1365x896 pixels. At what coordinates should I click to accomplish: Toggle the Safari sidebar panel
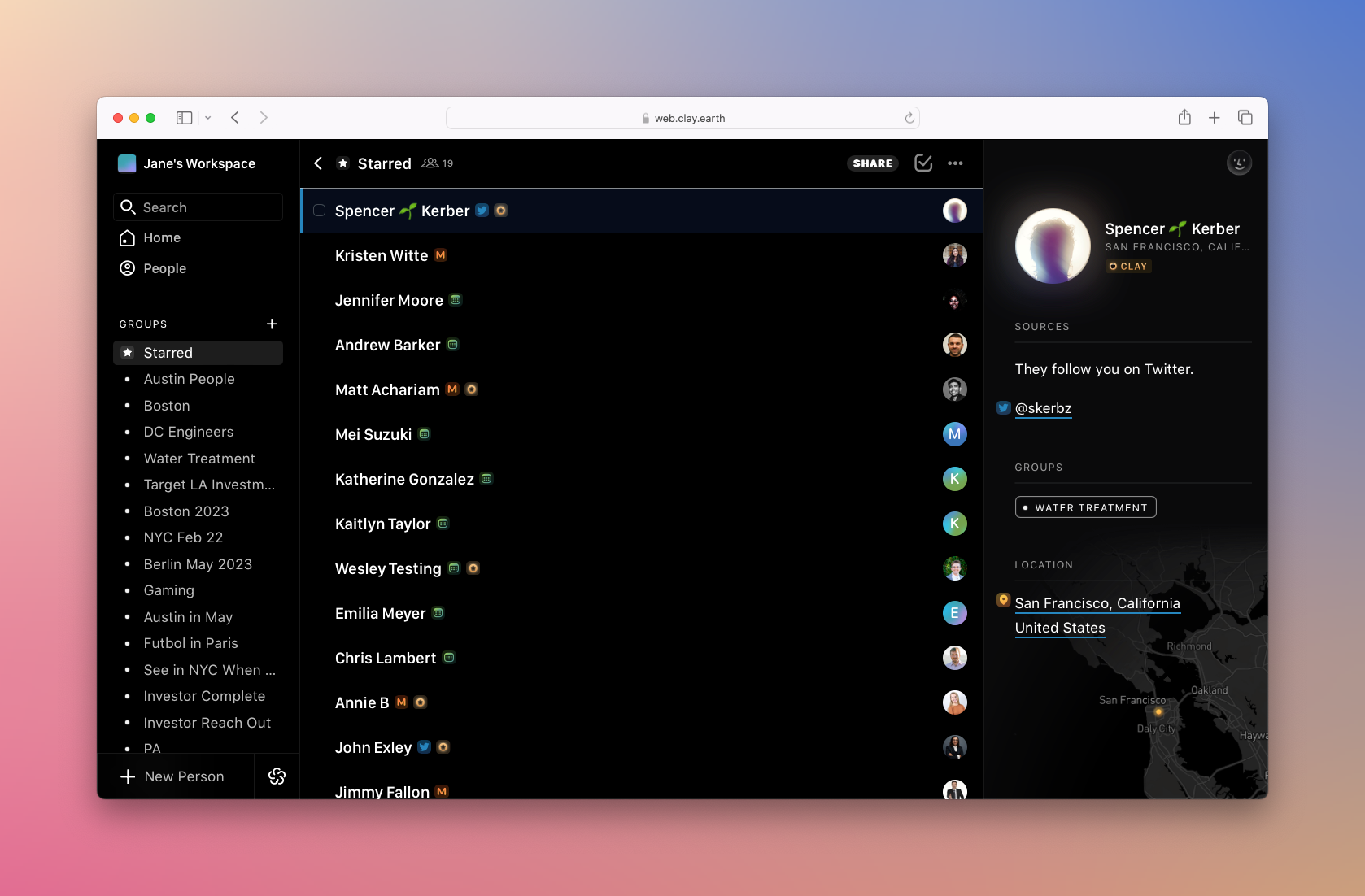pos(185,118)
